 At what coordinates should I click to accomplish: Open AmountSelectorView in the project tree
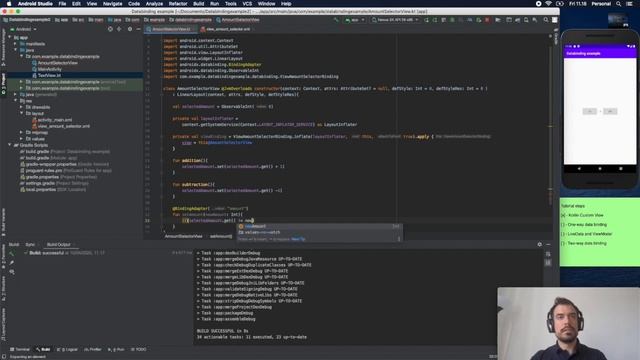55,63
